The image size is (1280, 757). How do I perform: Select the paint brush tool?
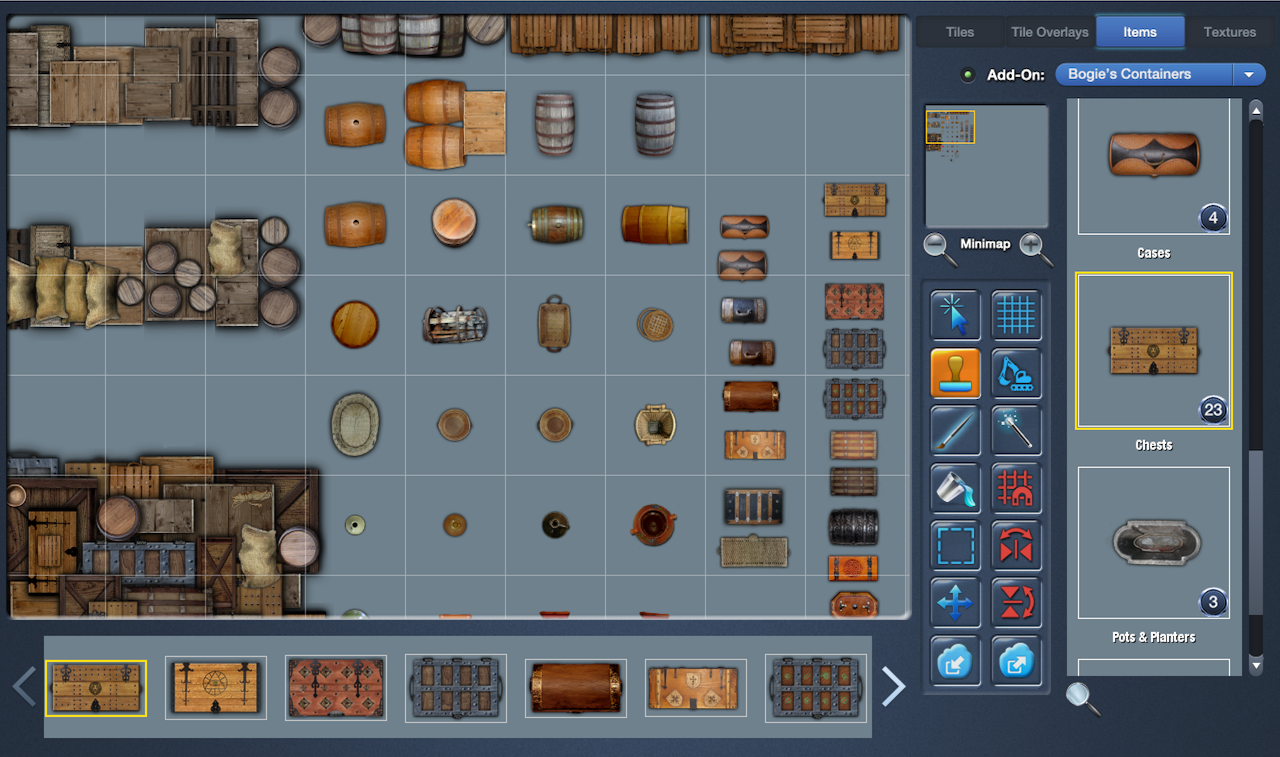tap(955, 431)
